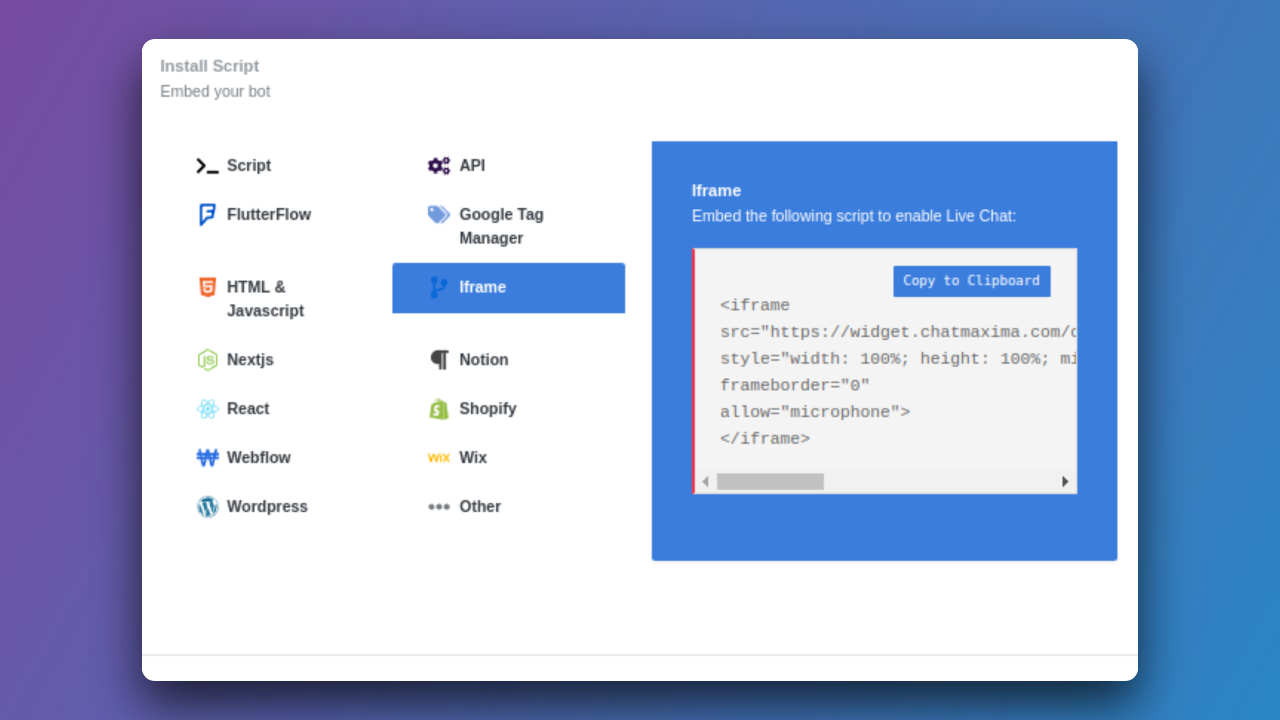Click the Wix logo icon
This screenshot has height=720, width=1280.
coord(439,458)
